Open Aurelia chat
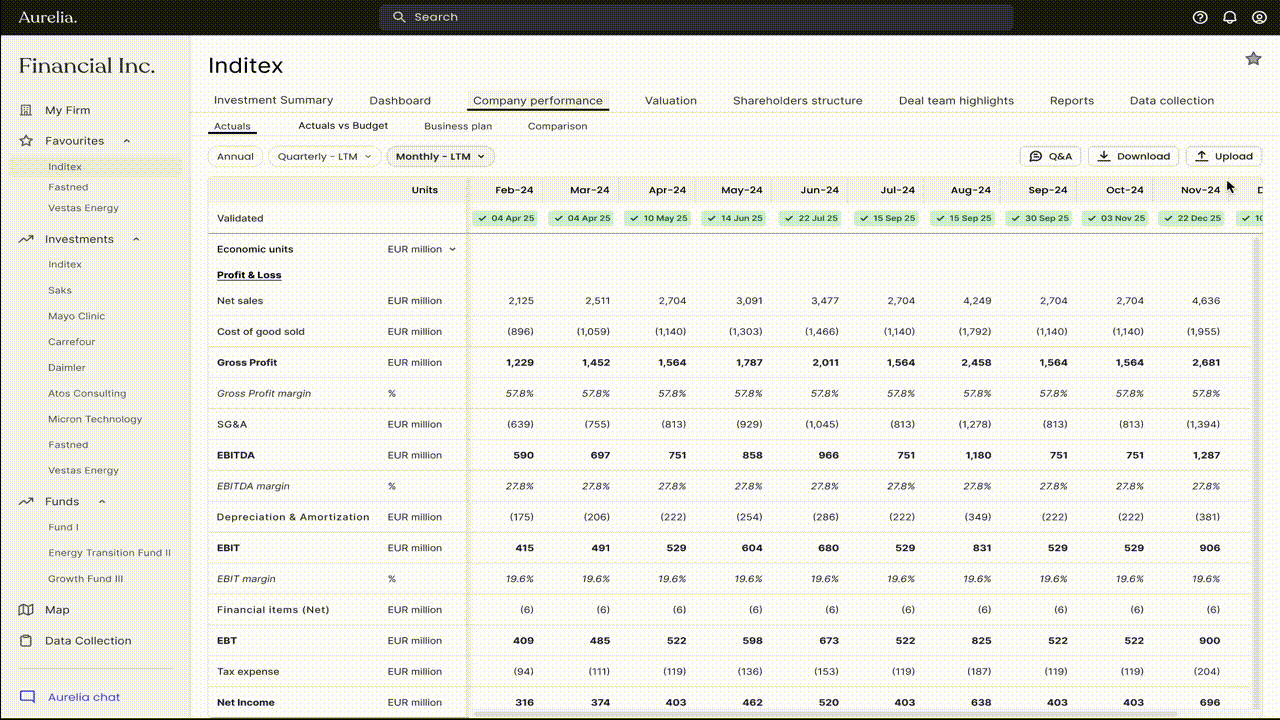The width and height of the screenshot is (1280, 720). coord(84,697)
